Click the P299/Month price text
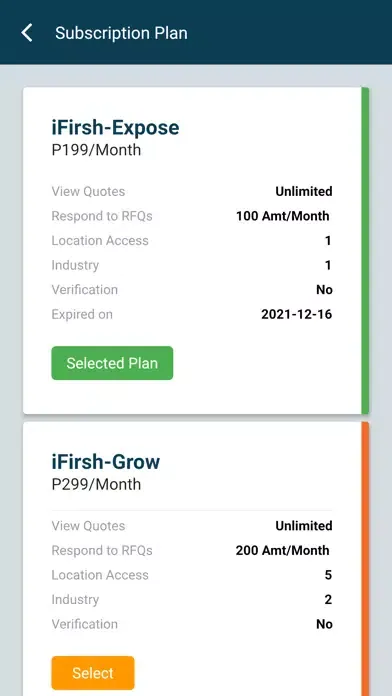This screenshot has width=392, height=696. point(96,484)
